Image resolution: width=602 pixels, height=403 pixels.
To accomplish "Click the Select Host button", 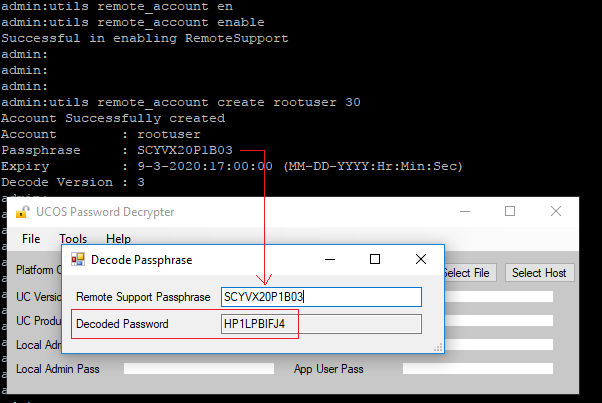I will pyautogui.click(x=539, y=273).
